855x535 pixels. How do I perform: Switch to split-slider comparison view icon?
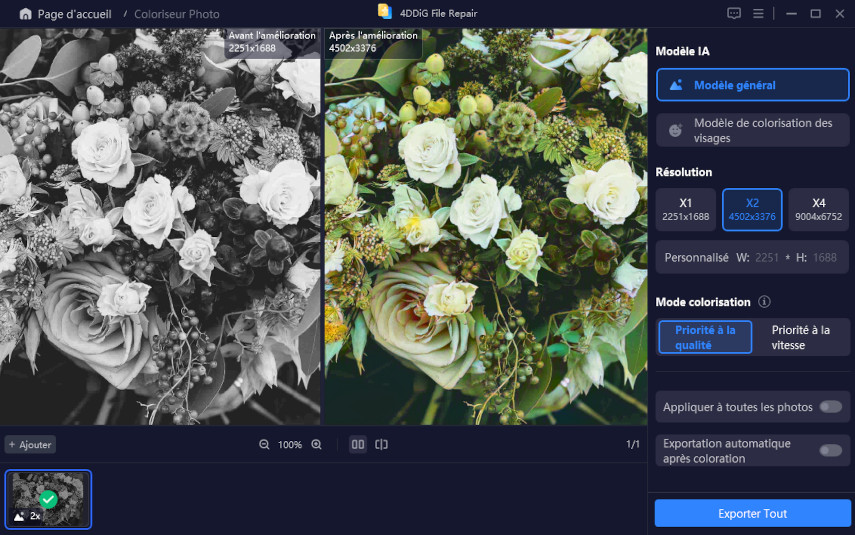pyautogui.click(x=381, y=444)
